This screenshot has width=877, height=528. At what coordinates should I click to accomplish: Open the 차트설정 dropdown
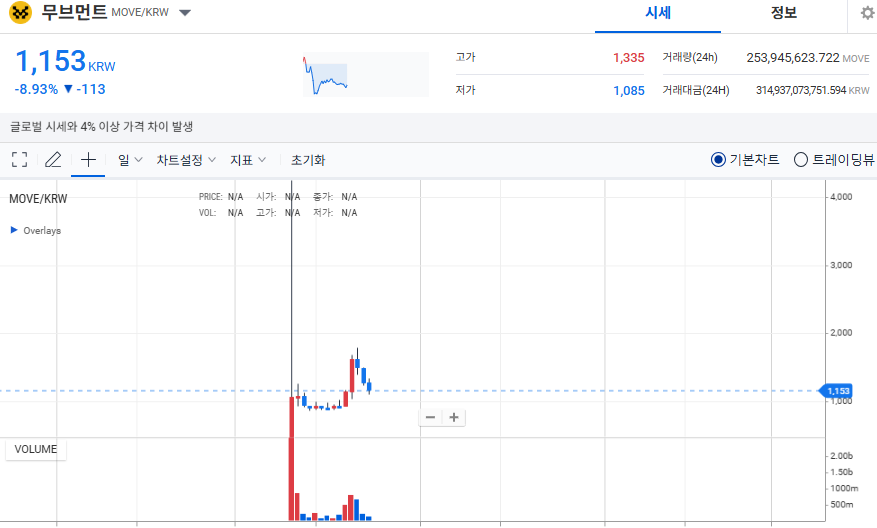186,160
